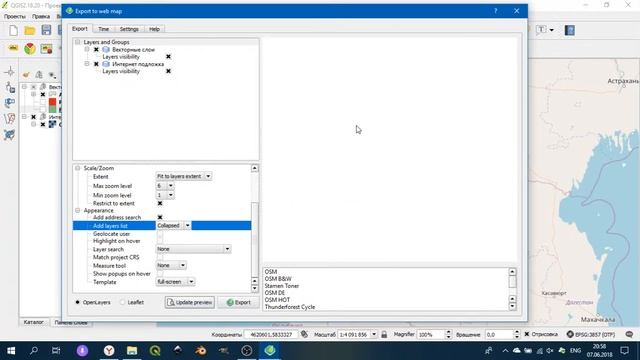Click the red color swatch in layers panel
The height and width of the screenshot is (360, 640).
click(53, 102)
